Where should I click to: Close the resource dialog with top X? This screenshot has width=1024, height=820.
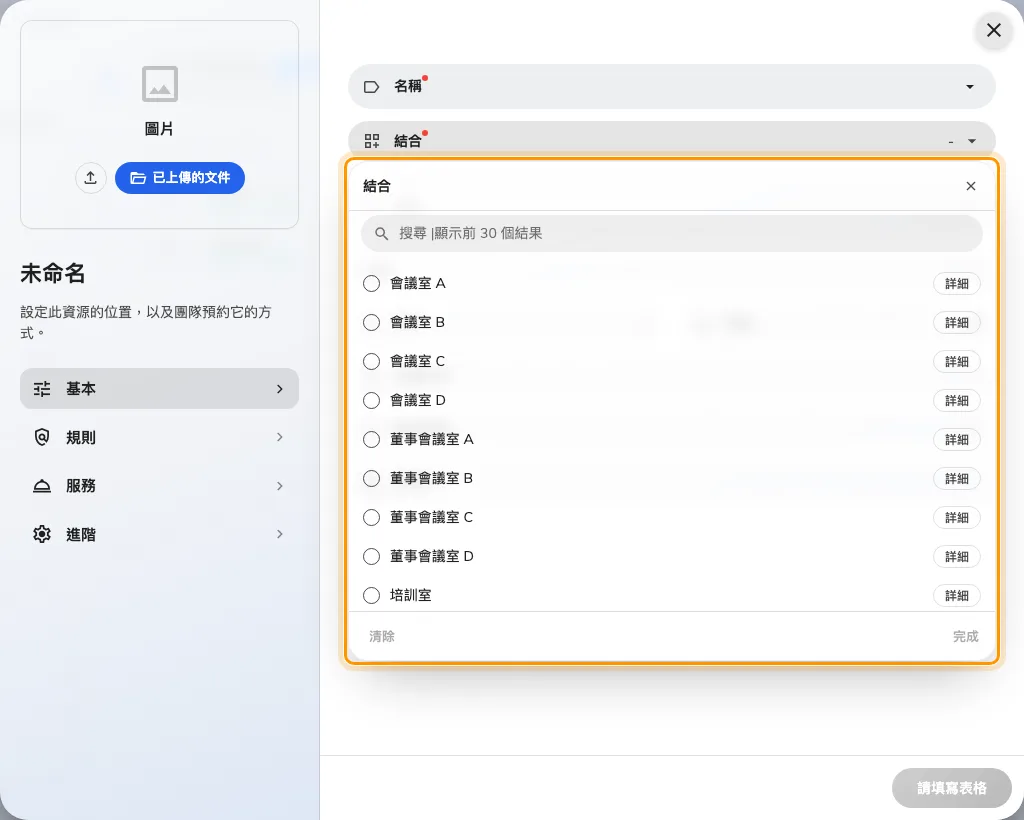point(994,30)
